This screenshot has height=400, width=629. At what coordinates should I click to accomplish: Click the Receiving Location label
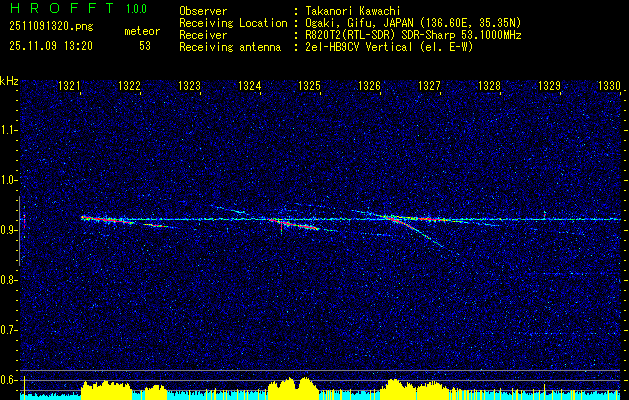click(x=233, y=23)
